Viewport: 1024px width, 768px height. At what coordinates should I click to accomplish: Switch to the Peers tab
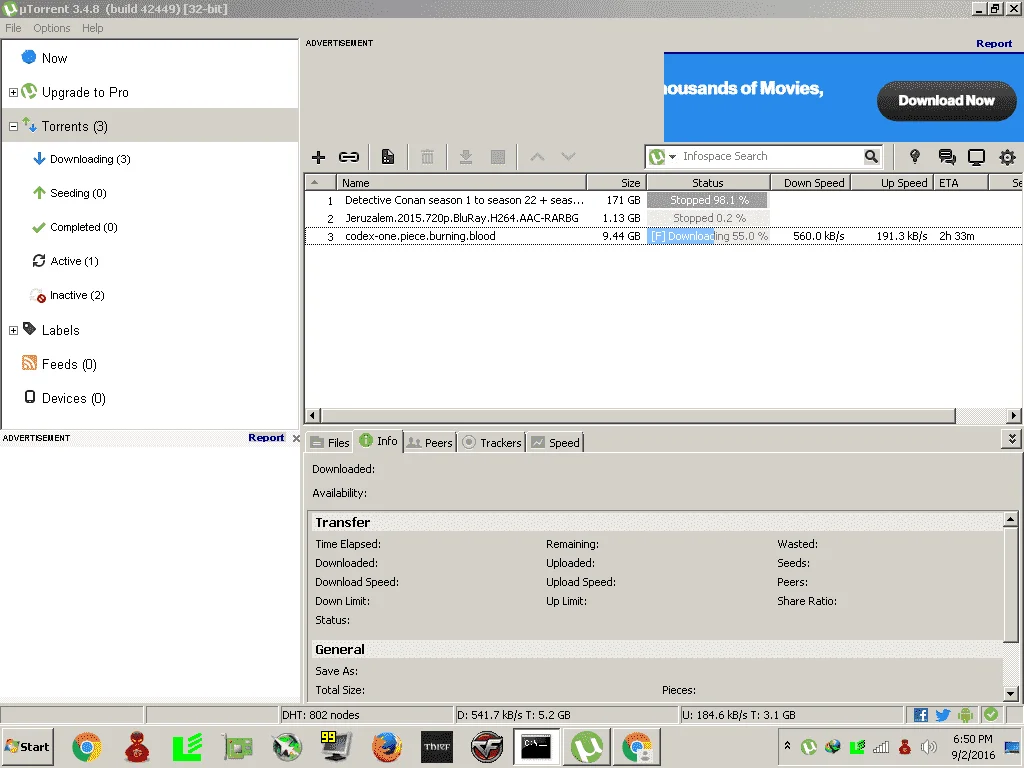tap(430, 442)
